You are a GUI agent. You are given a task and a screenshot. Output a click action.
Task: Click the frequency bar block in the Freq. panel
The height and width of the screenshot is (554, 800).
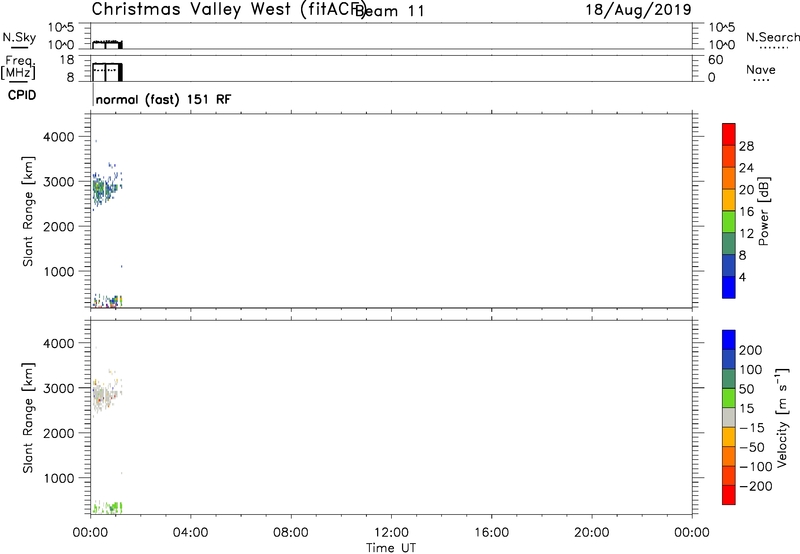[x=107, y=72]
